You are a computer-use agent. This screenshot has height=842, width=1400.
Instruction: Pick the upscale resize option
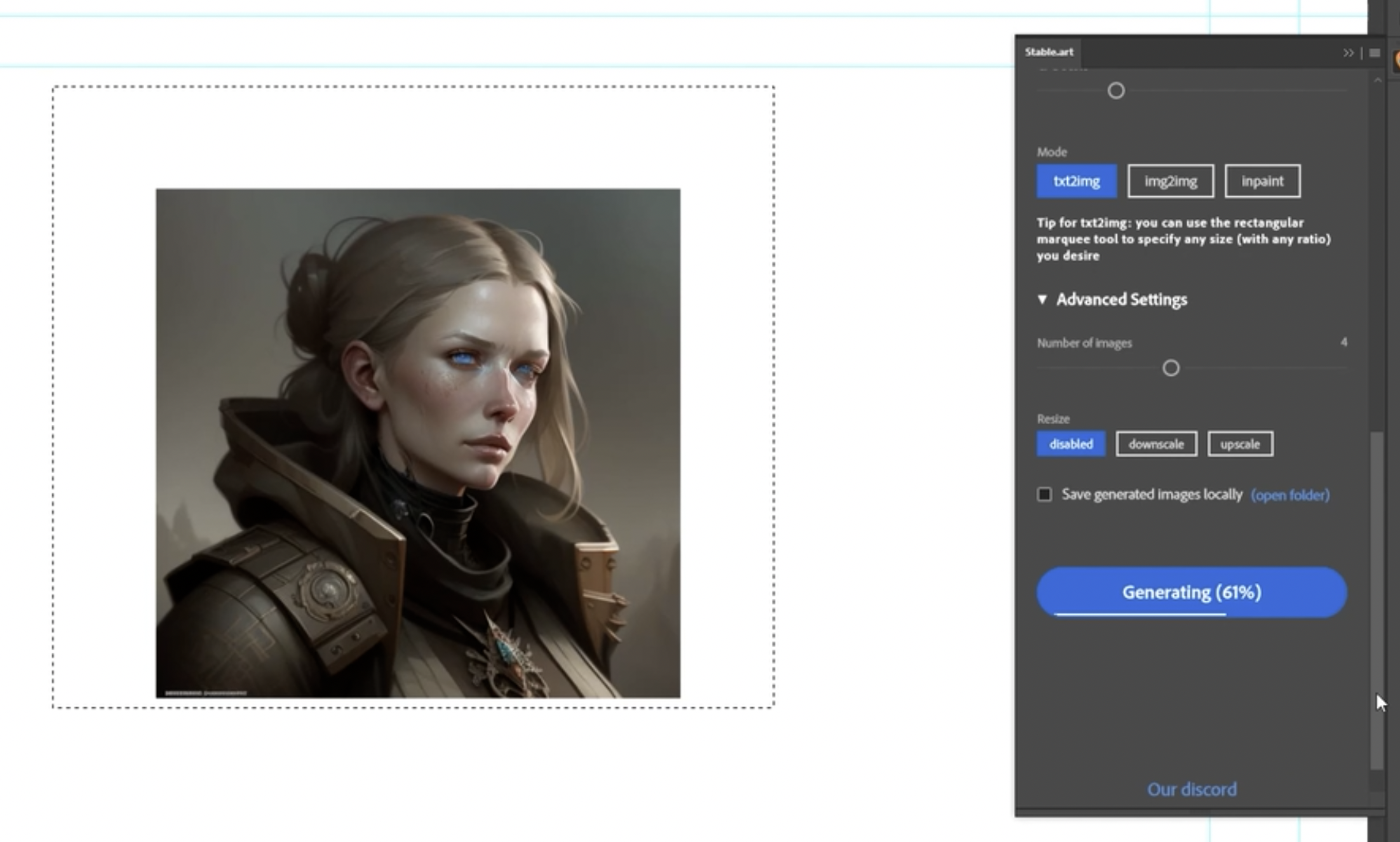click(1239, 444)
